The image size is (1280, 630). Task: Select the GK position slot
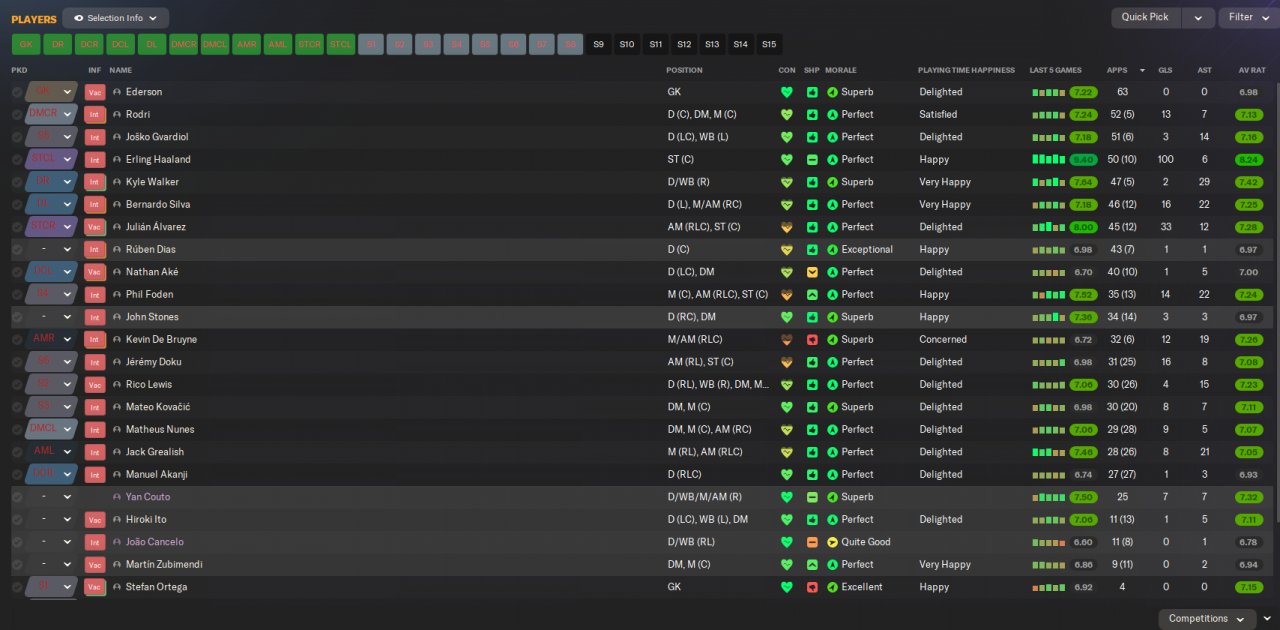point(26,44)
